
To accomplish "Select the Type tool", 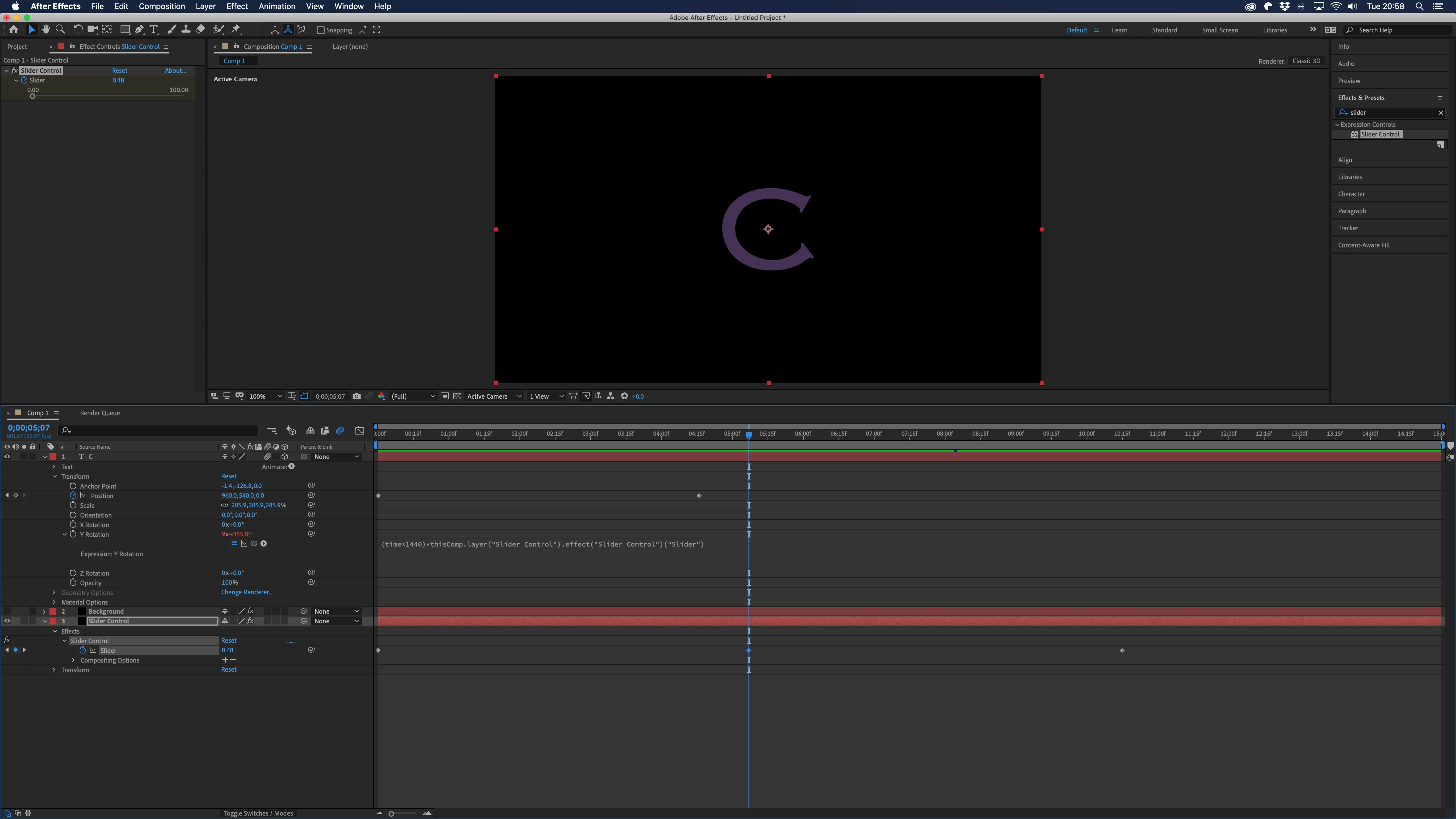I will tap(153, 29).
